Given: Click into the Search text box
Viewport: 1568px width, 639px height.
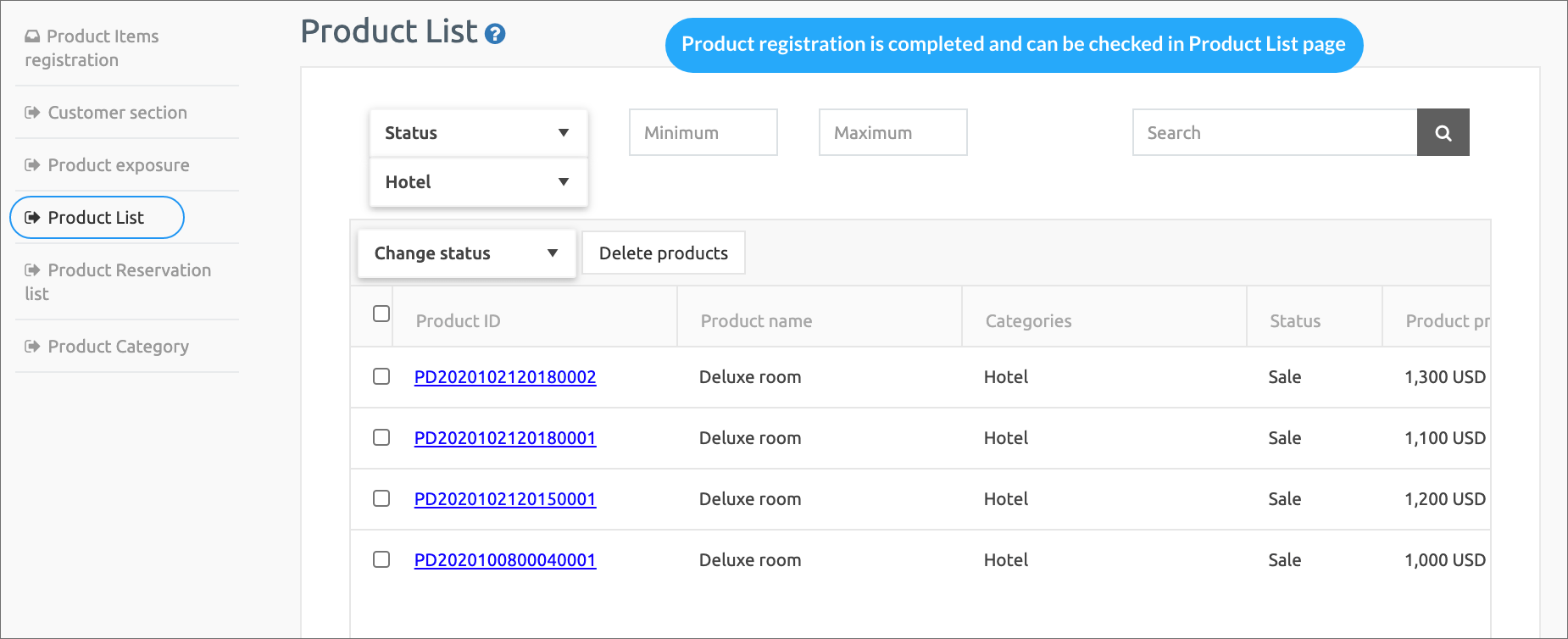Looking at the screenshot, I should (x=1274, y=133).
